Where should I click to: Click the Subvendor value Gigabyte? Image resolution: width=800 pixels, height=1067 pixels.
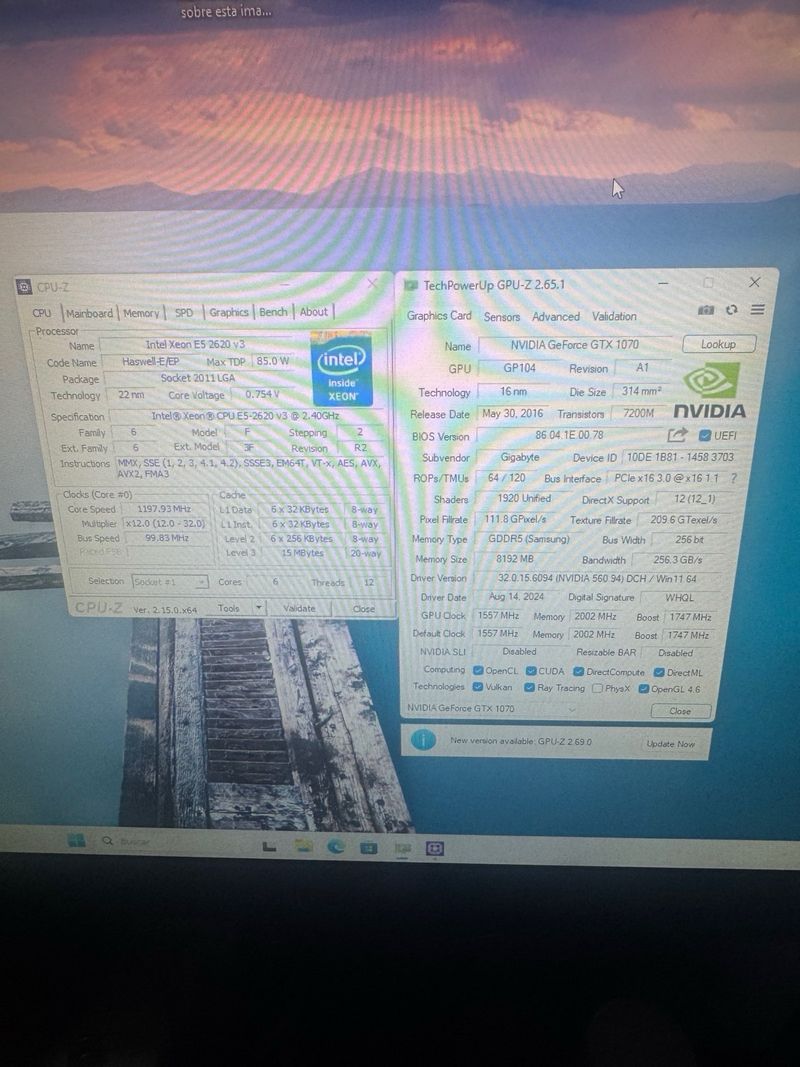pyautogui.click(x=520, y=457)
